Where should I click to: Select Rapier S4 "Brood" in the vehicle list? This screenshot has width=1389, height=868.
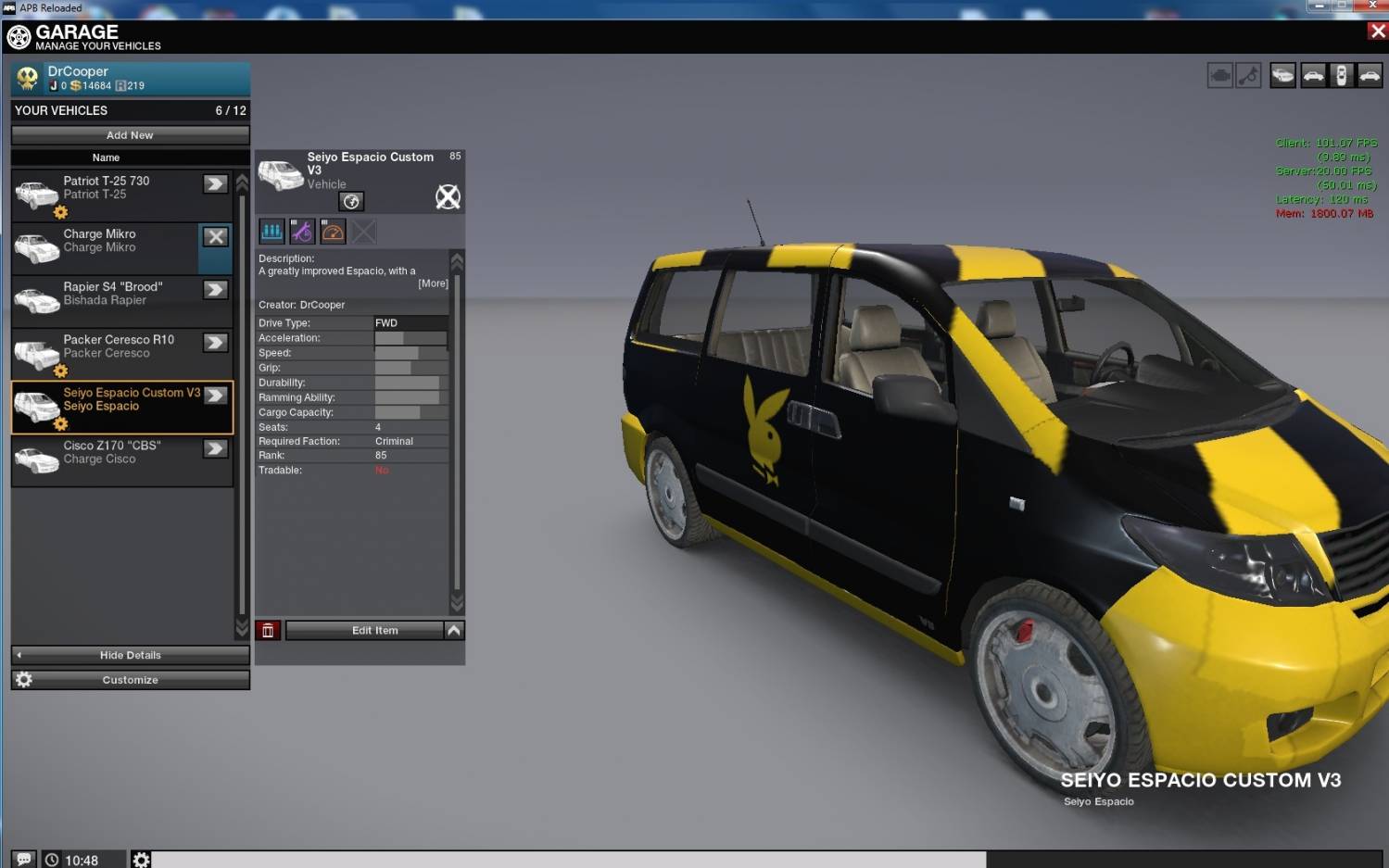[111, 295]
